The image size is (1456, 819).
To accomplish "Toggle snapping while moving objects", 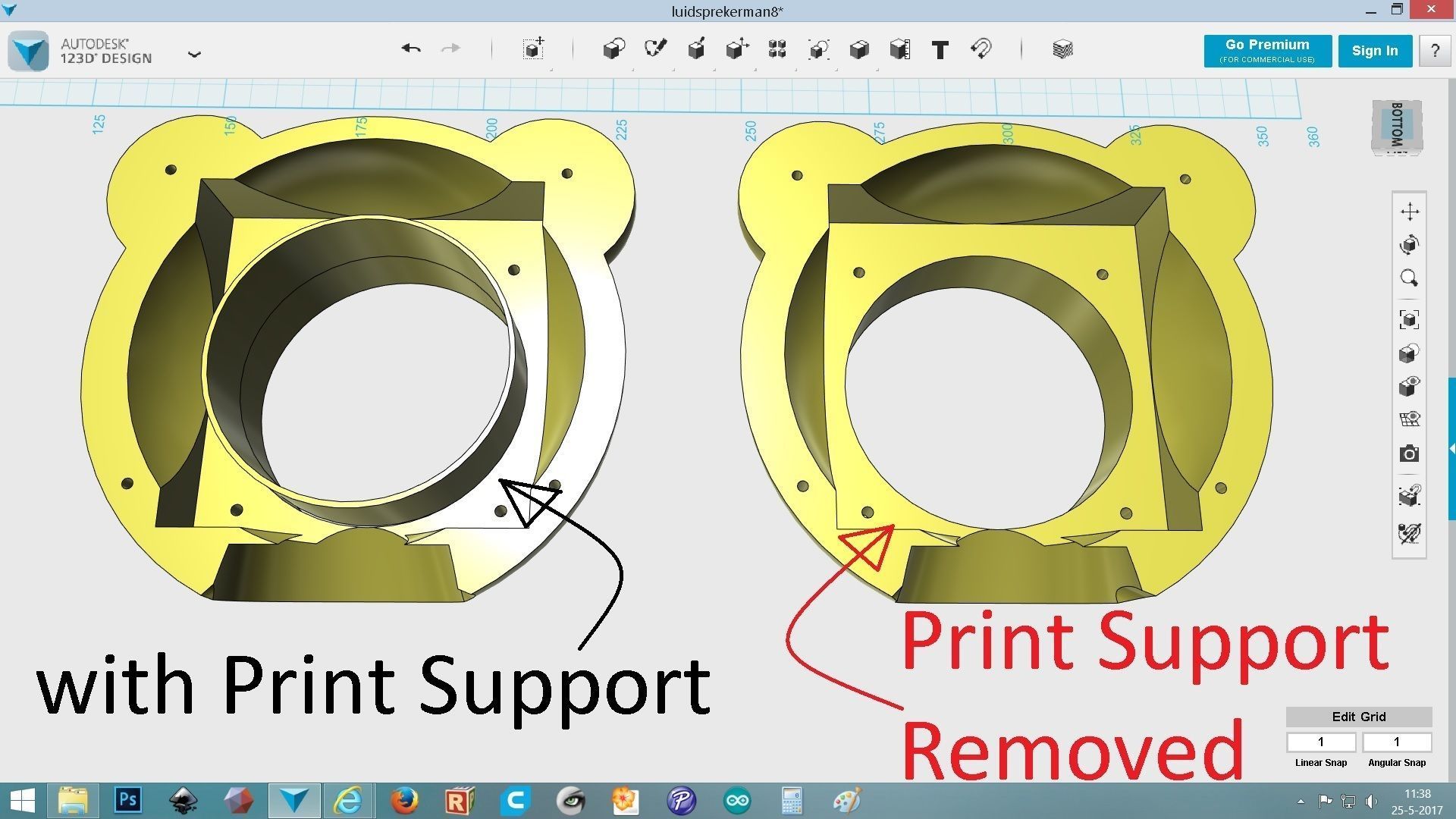I will [x=1409, y=496].
